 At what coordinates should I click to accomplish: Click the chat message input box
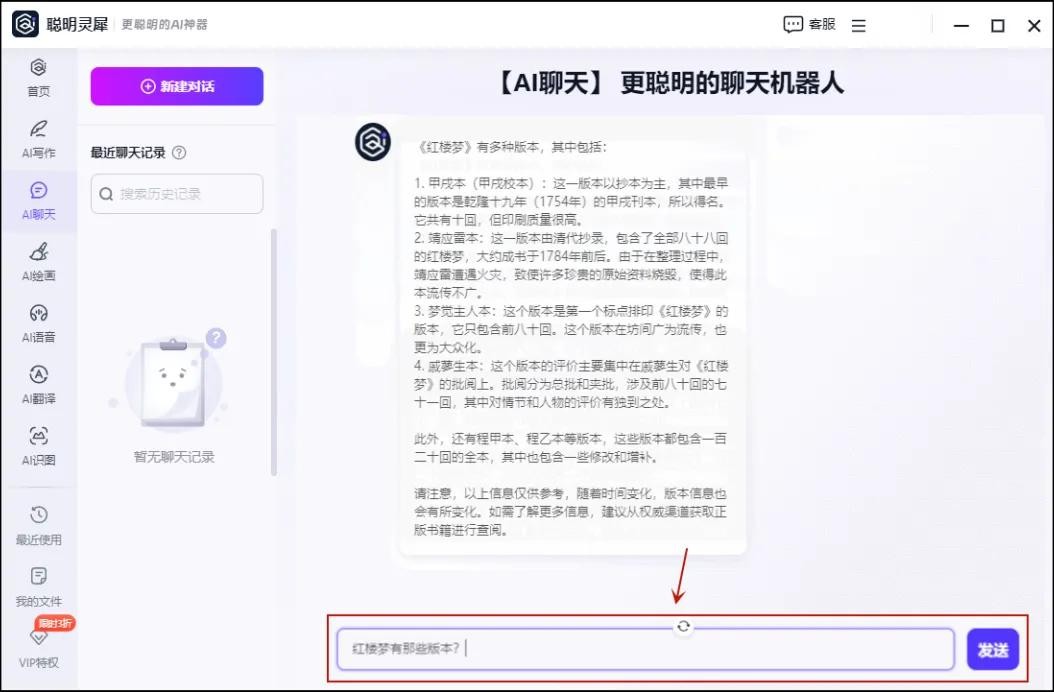coord(645,649)
